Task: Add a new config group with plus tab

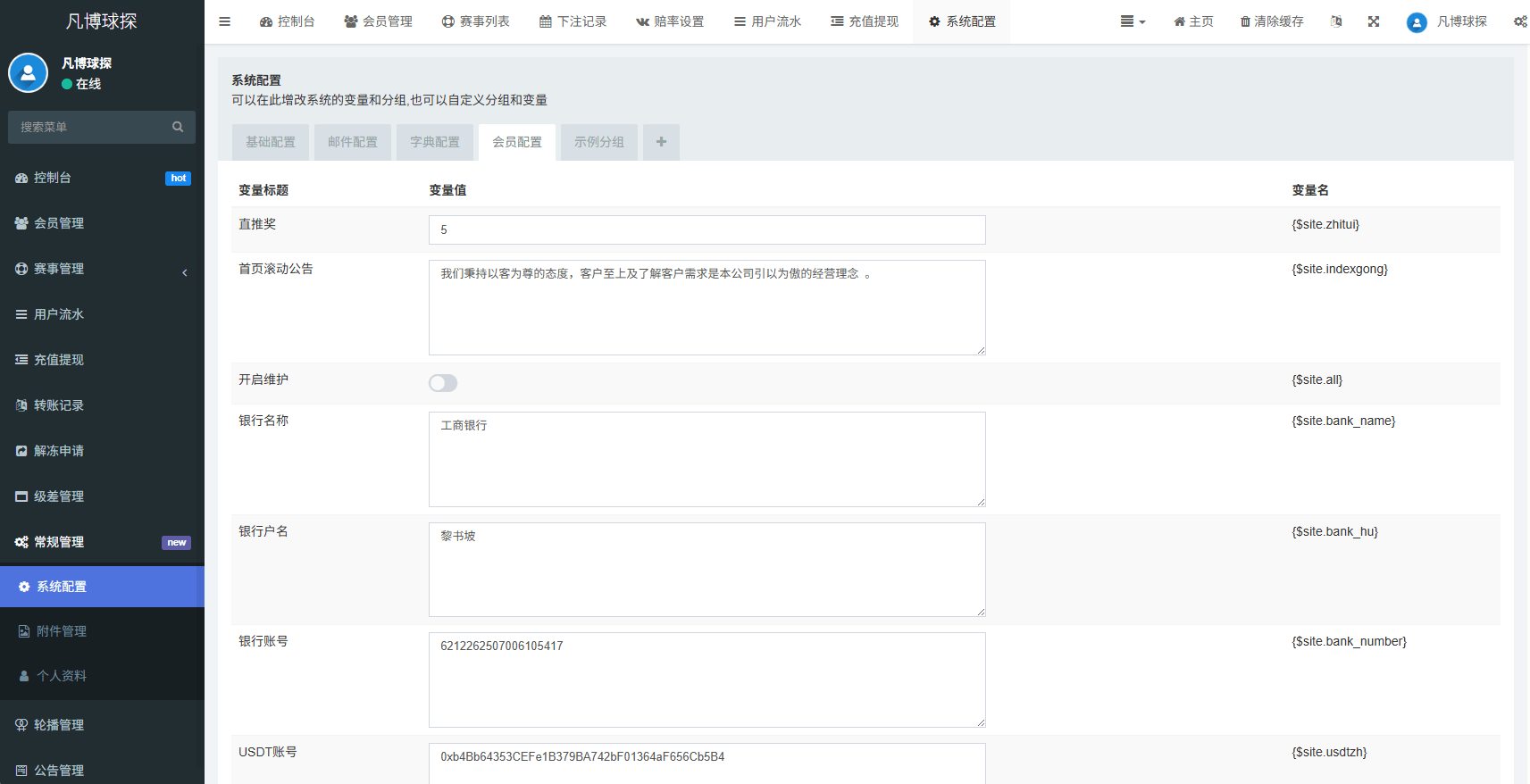Action: pos(661,142)
